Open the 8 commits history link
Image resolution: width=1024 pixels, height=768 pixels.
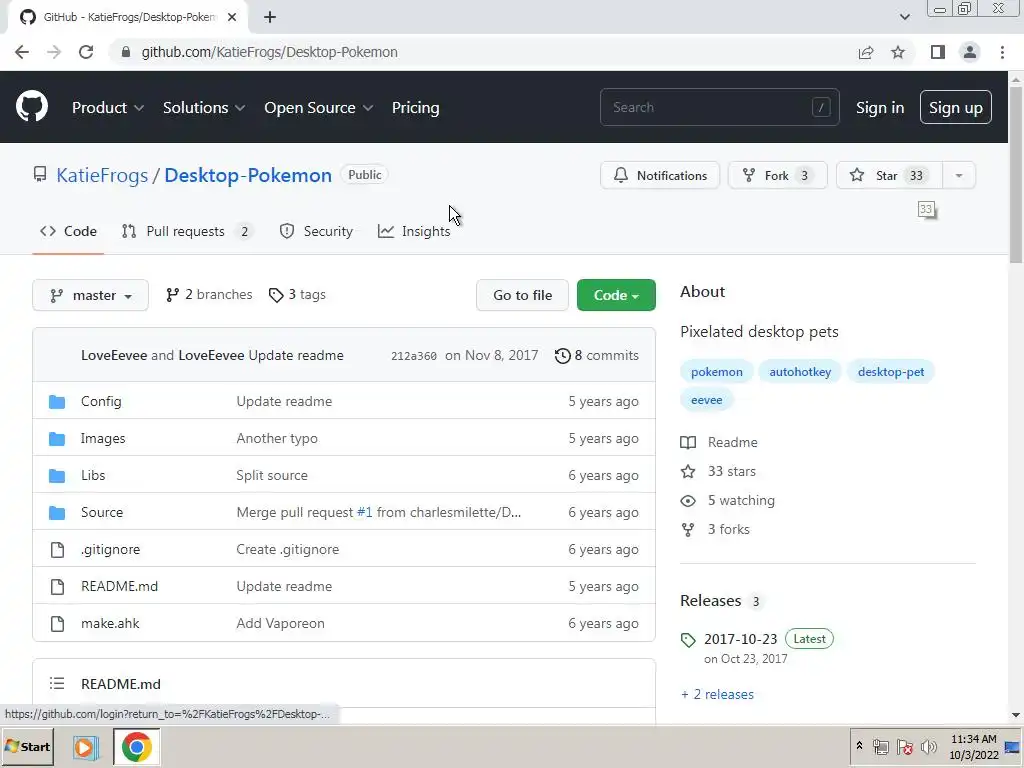click(x=597, y=356)
